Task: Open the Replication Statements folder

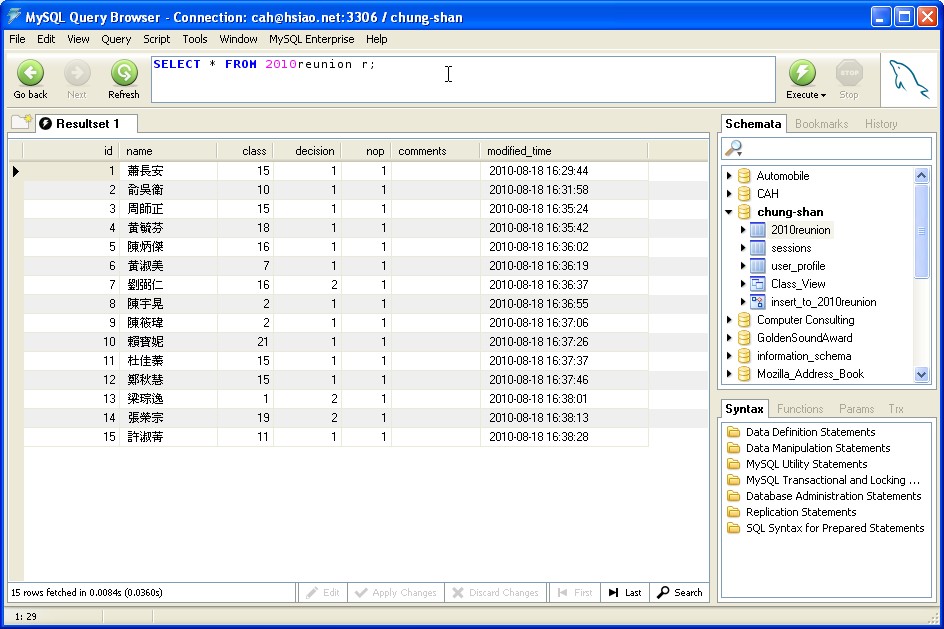Action: [x=733, y=512]
